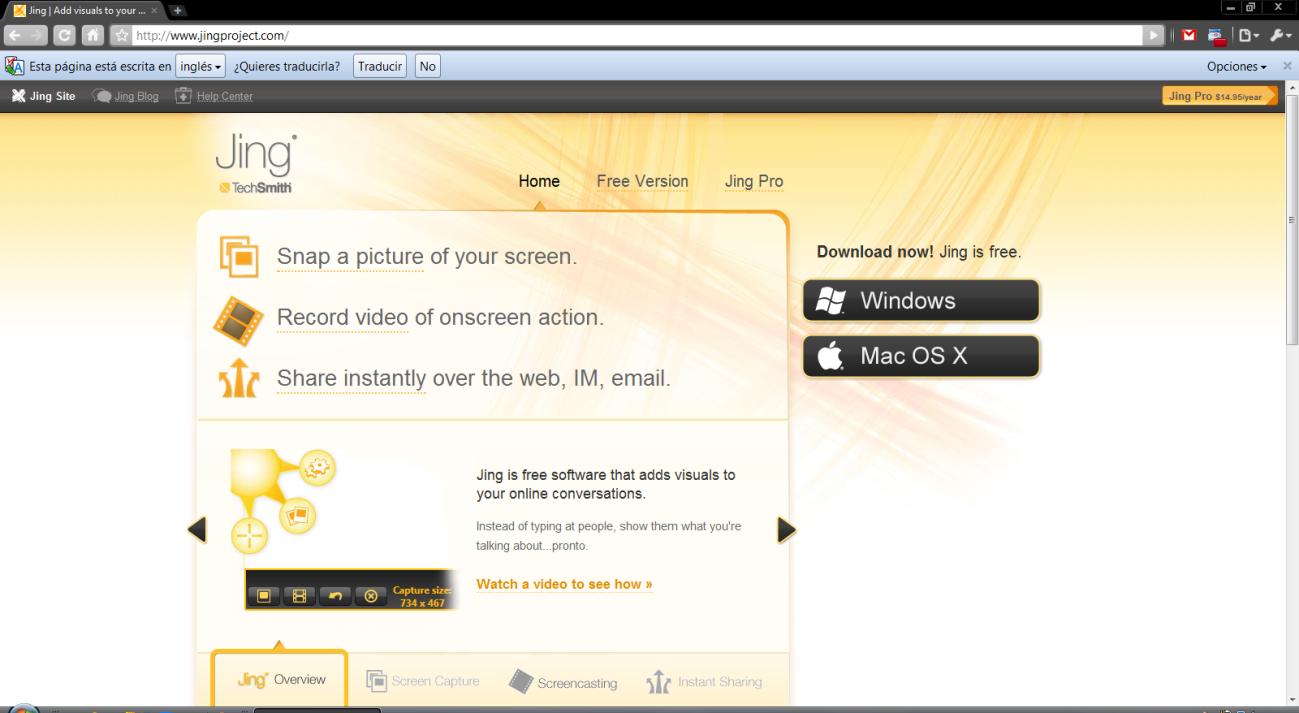Screen dimensions: 1299x713
Task: Expand the Opciones translation menu
Action: pos(1237,67)
